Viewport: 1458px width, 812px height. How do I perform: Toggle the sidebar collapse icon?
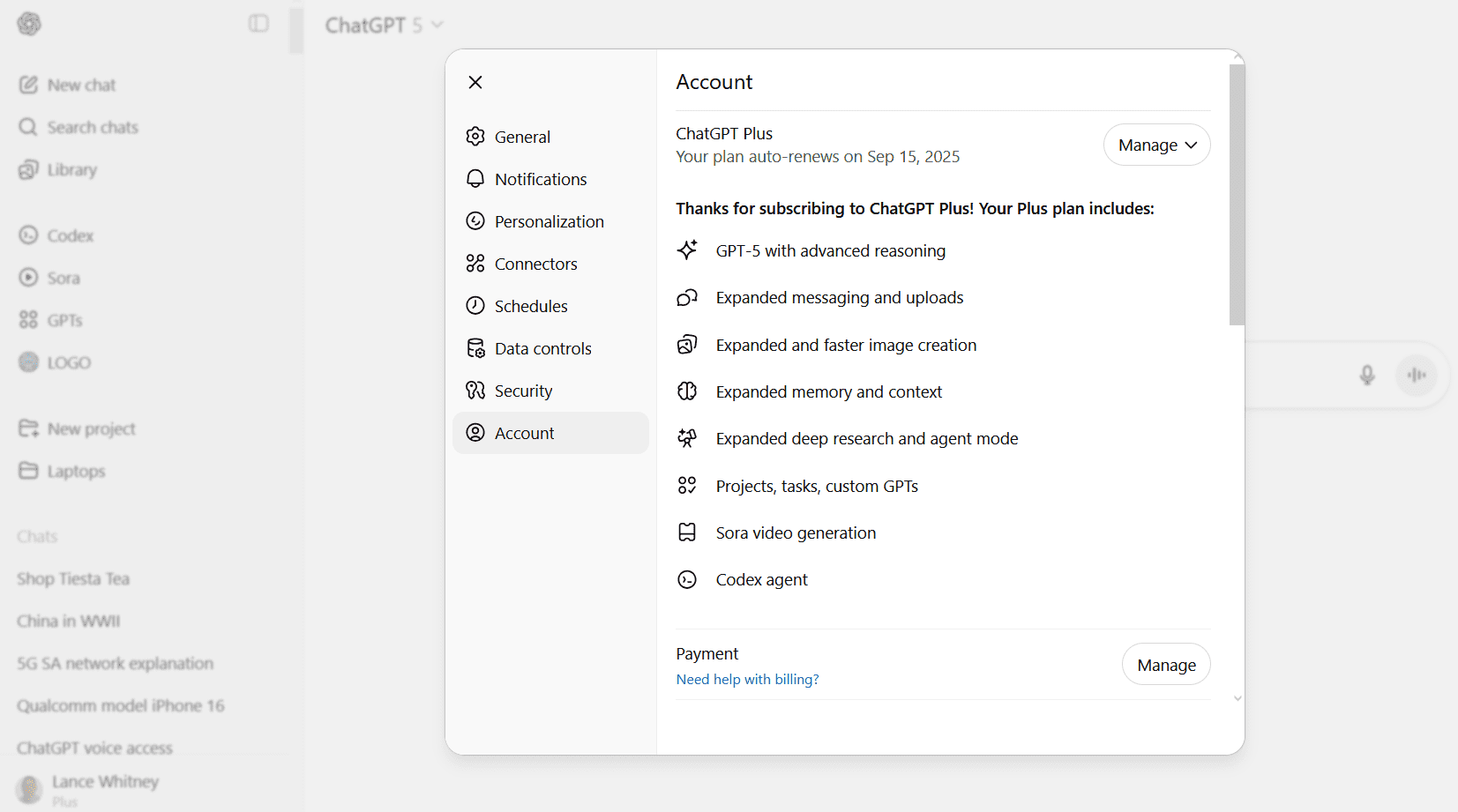258,24
